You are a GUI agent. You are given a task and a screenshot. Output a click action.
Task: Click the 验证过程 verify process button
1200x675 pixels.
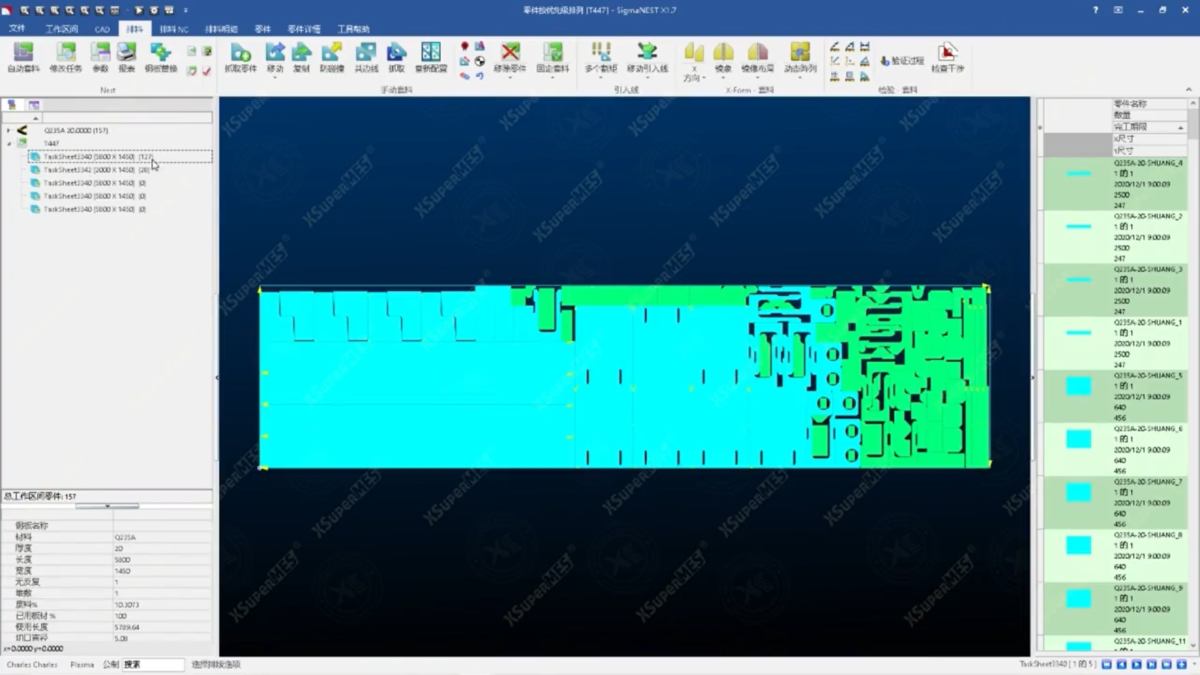pyautogui.click(x=902, y=61)
